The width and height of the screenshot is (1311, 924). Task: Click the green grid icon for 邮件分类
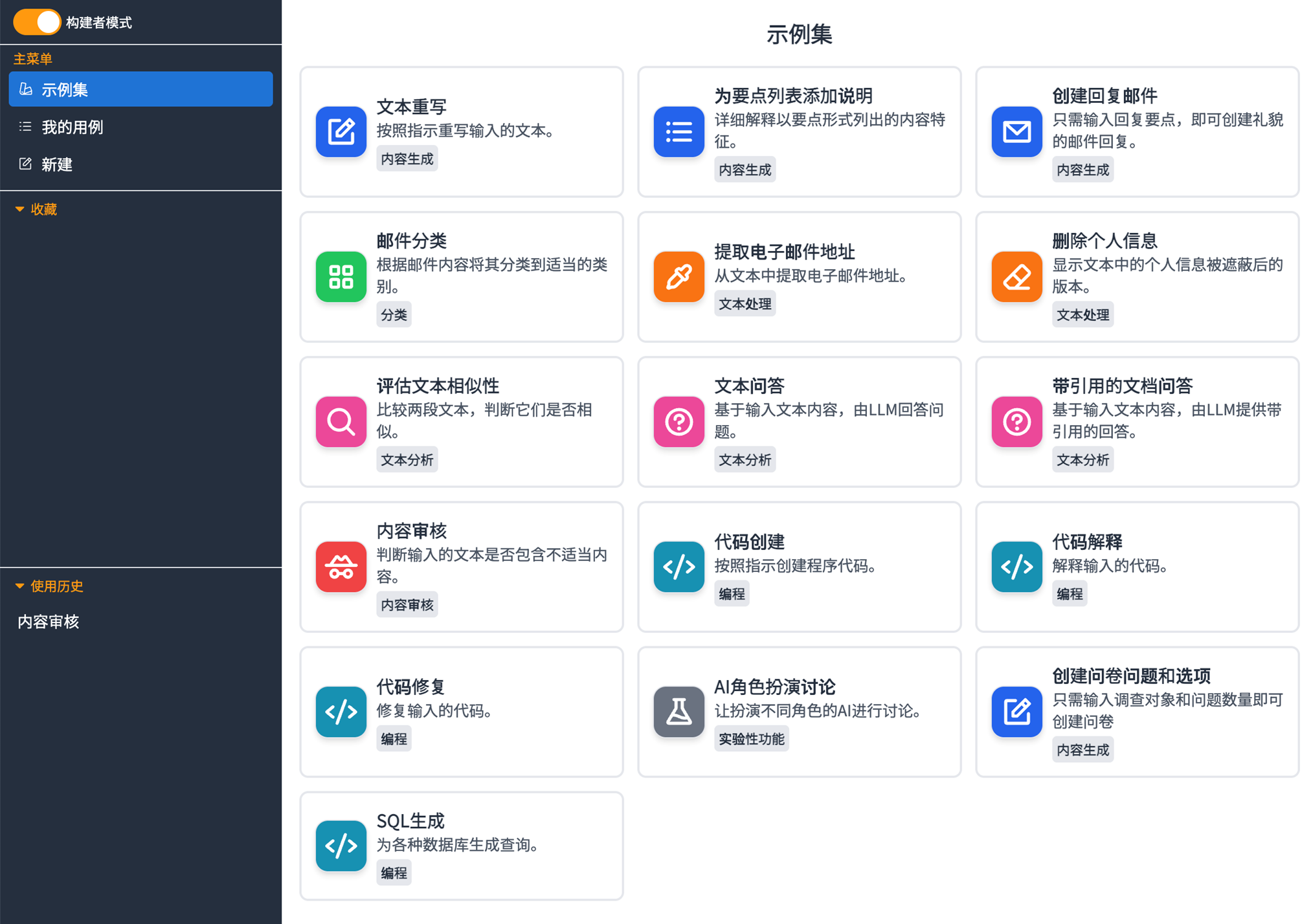pos(341,277)
